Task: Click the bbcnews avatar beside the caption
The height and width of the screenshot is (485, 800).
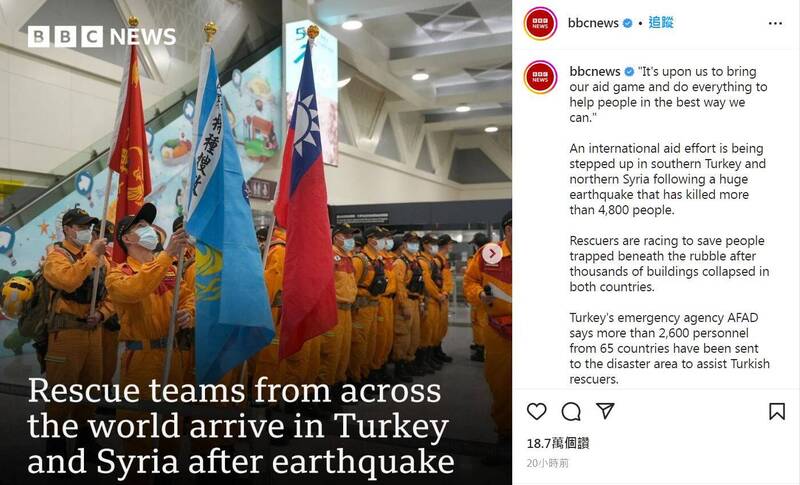Action: pos(540,76)
